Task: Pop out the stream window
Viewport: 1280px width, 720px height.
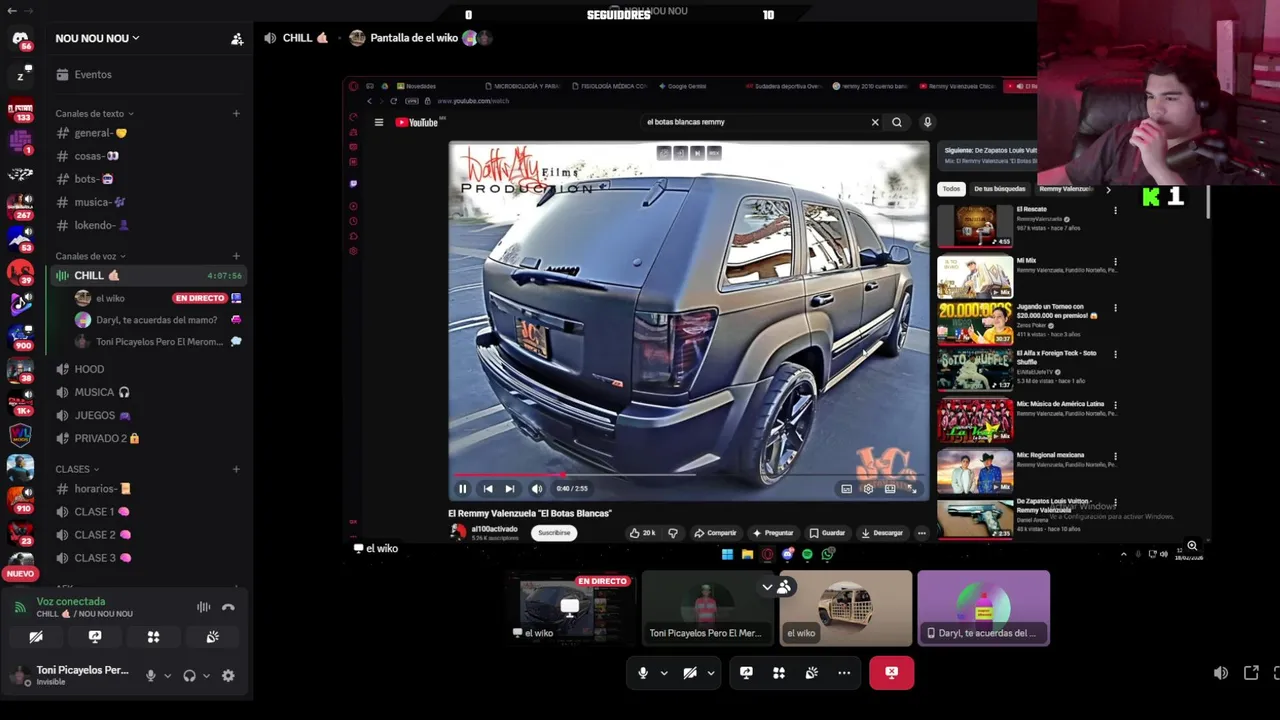Action: click(1251, 673)
